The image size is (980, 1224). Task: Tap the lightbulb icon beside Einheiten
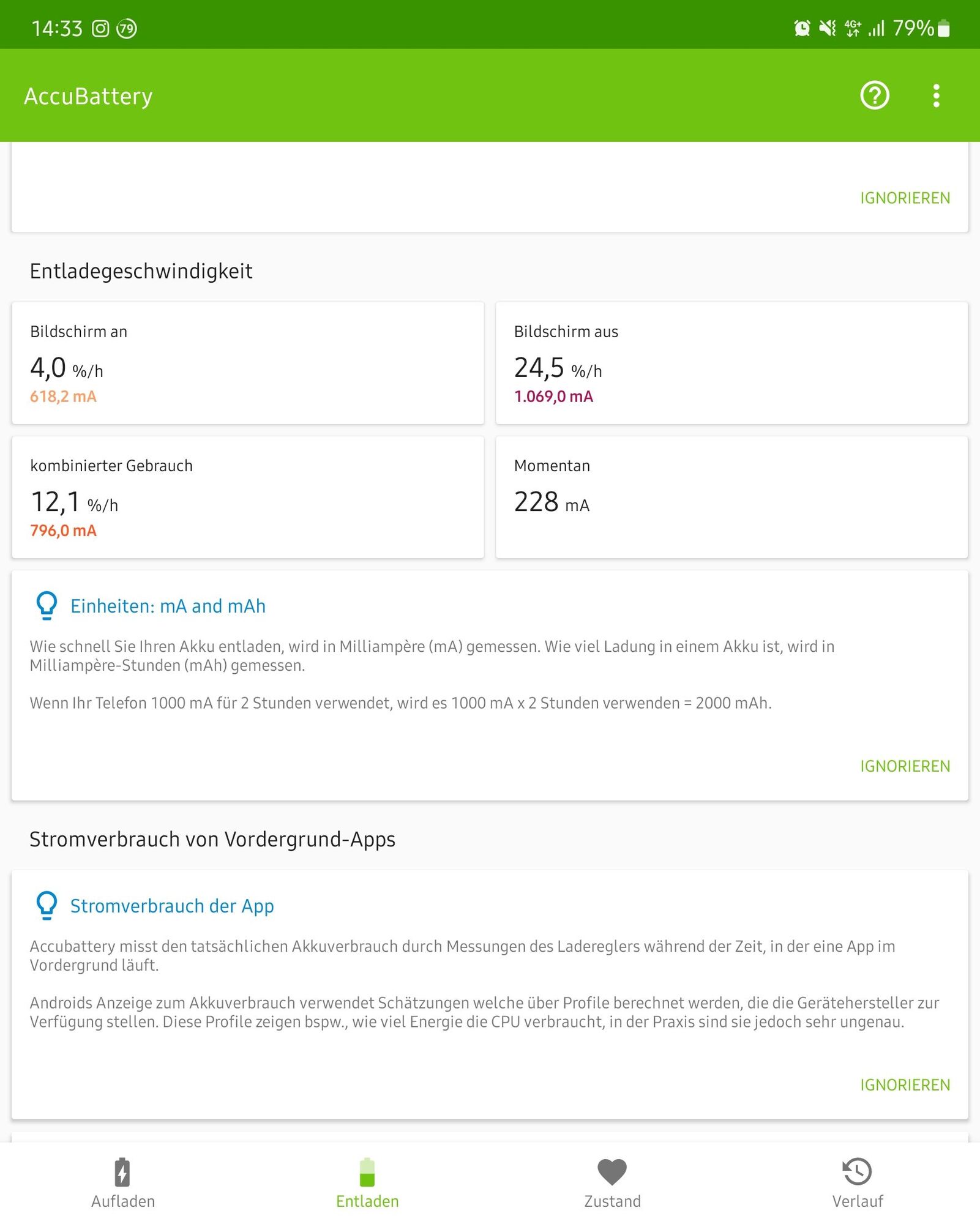(47, 606)
